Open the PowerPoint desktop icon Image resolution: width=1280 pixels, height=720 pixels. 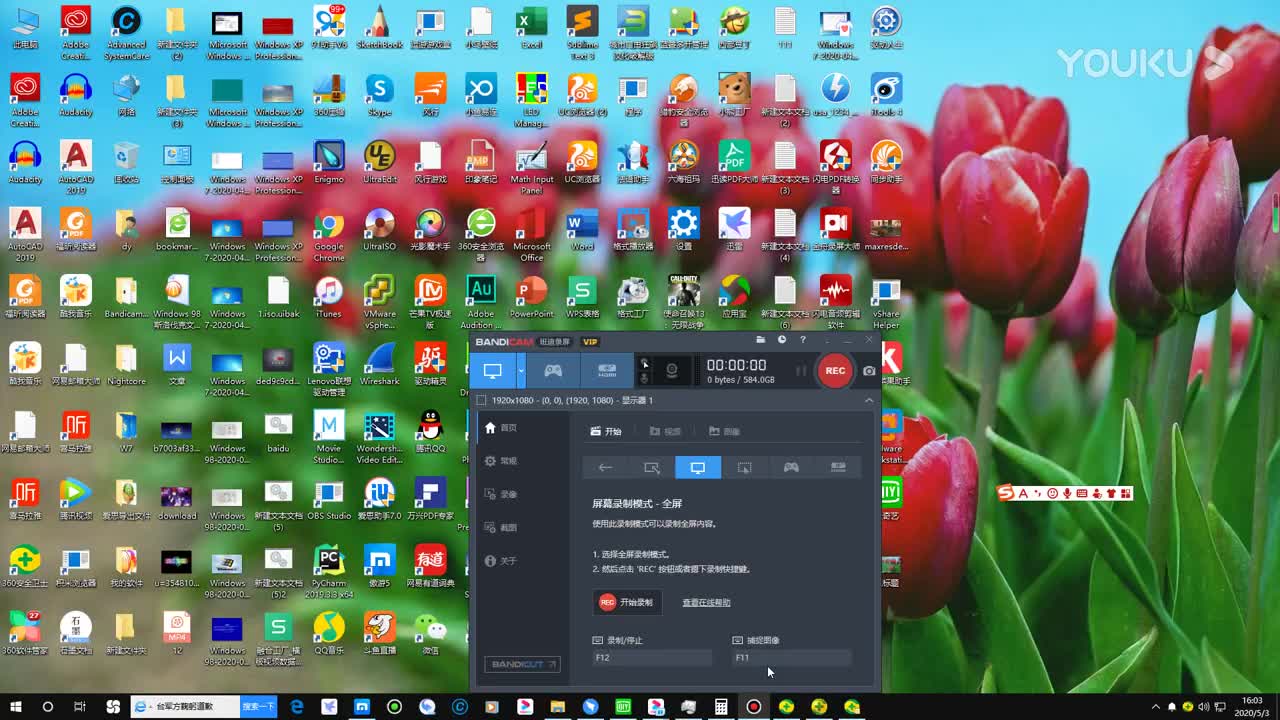[531, 296]
